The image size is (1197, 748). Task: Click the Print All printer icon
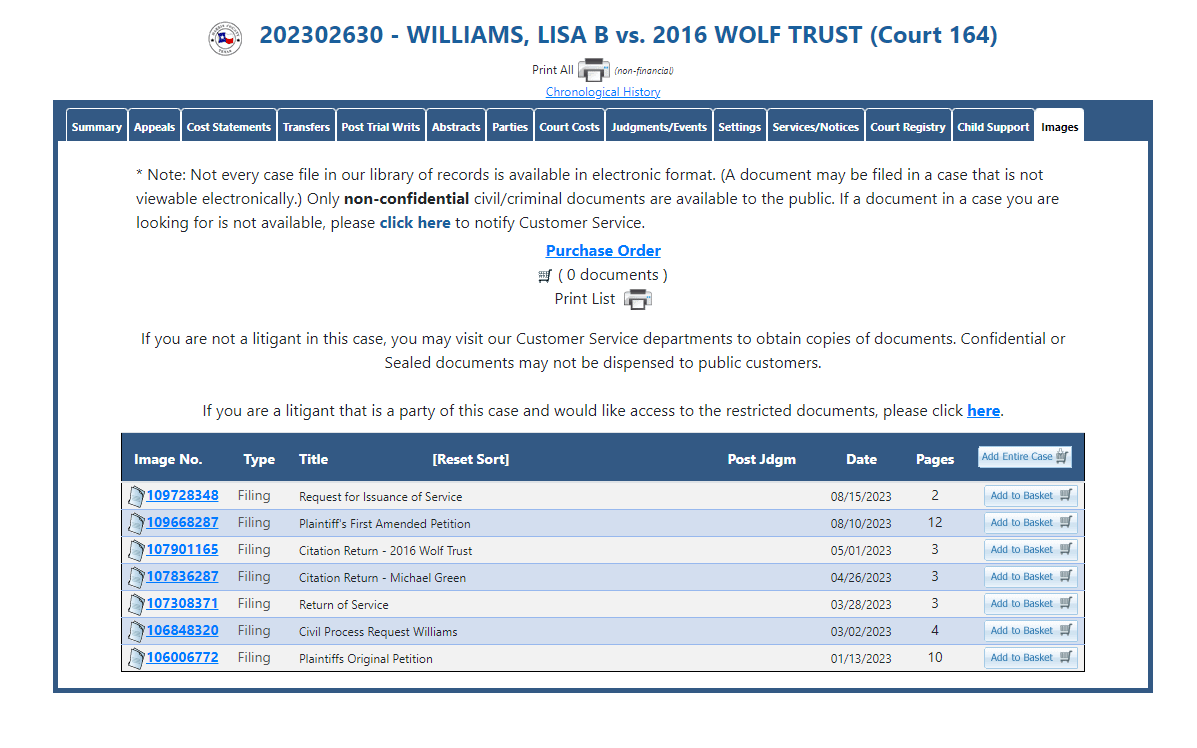593,70
